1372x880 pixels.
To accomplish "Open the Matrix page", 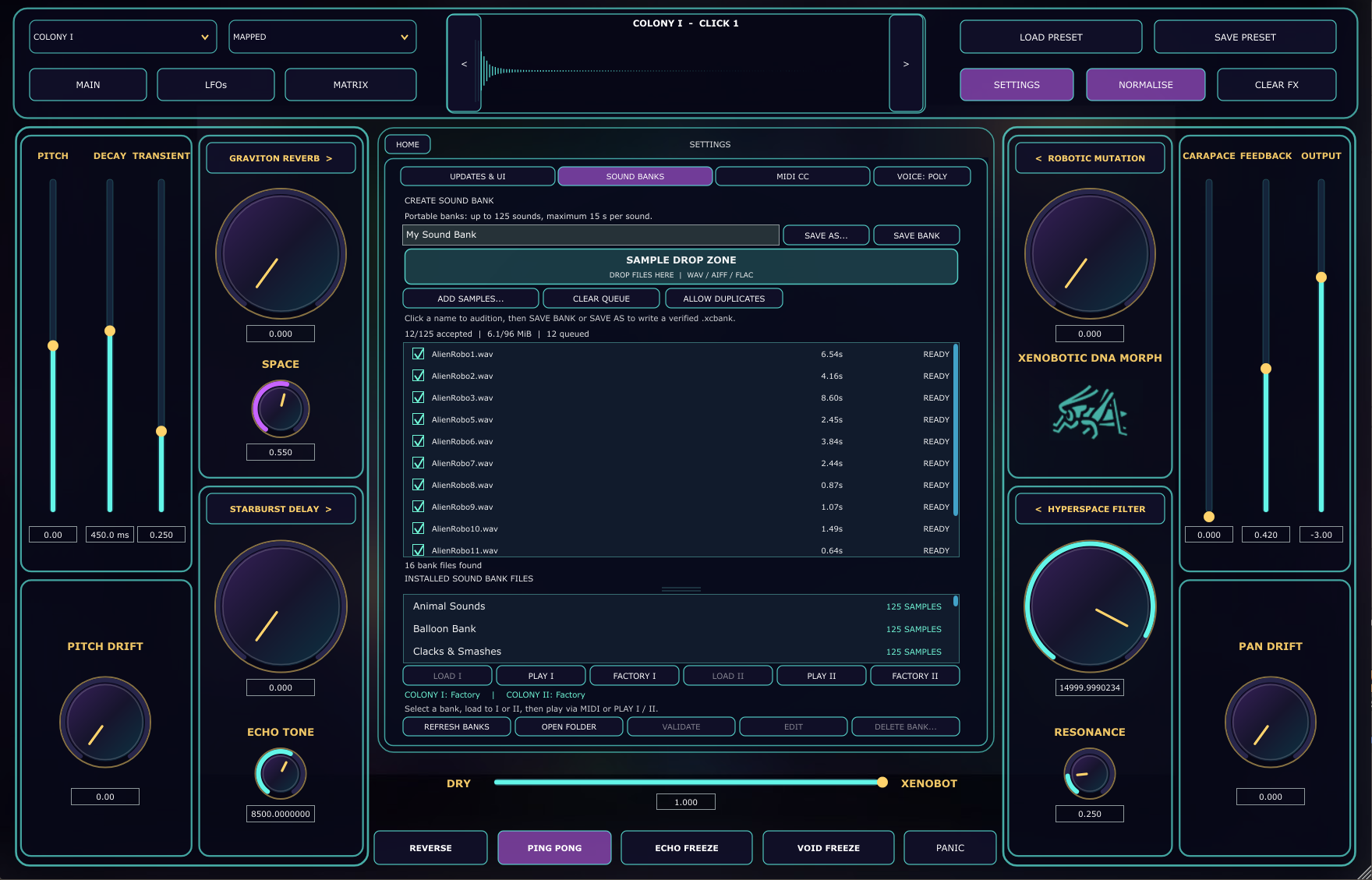I will pyautogui.click(x=351, y=85).
